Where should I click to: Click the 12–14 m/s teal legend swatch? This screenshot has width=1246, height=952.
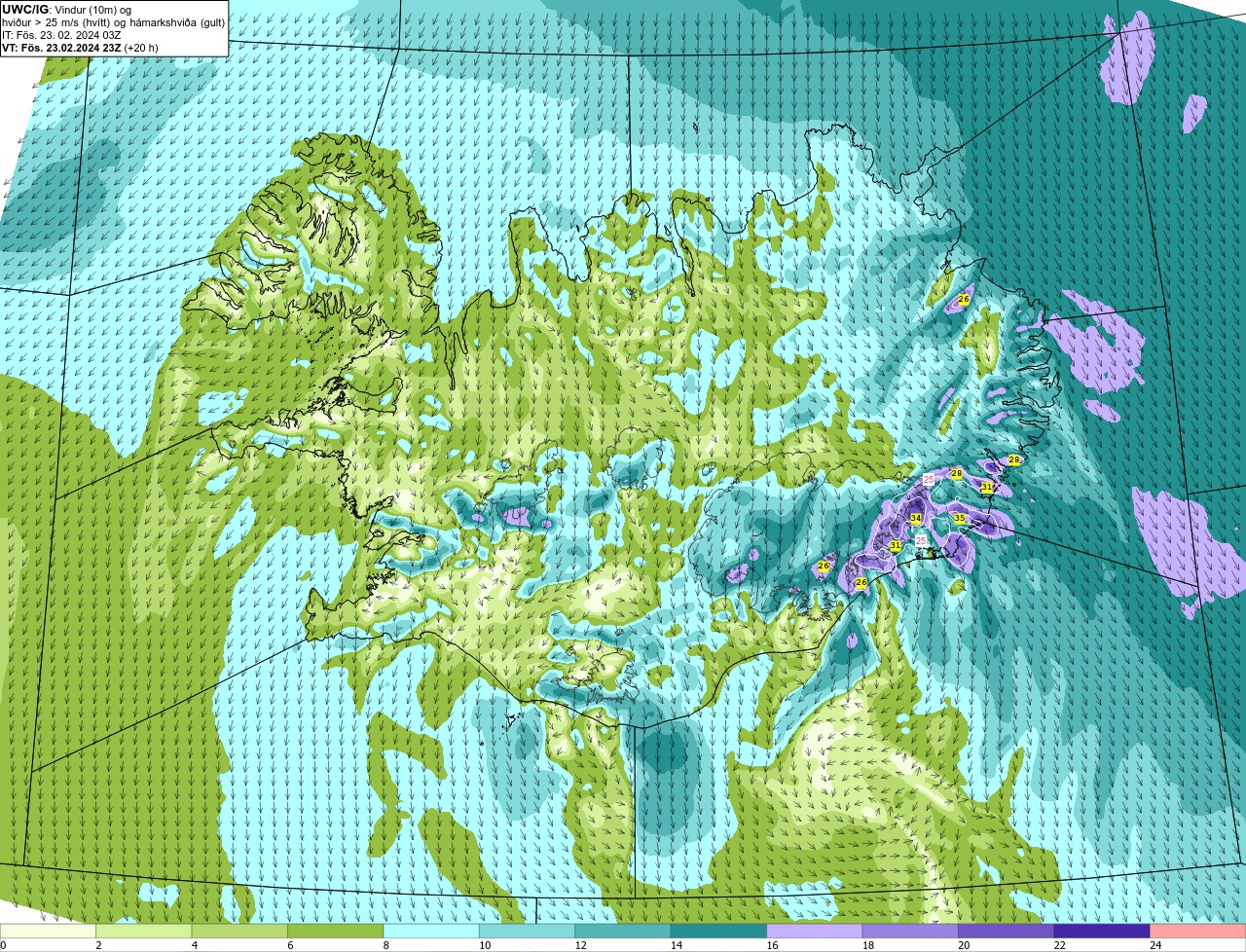[x=623, y=932]
